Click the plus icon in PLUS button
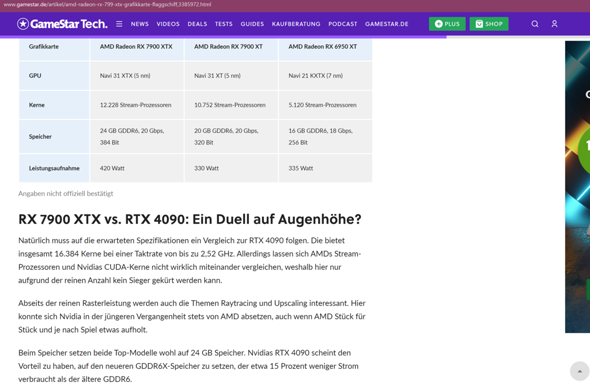The width and height of the screenshot is (590, 386). pos(438,24)
